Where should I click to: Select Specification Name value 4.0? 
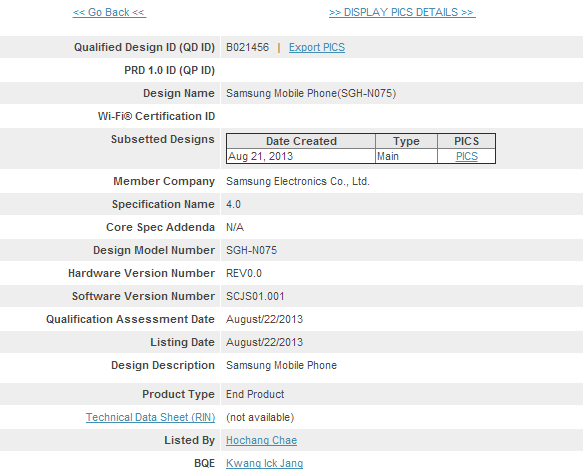point(233,204)
